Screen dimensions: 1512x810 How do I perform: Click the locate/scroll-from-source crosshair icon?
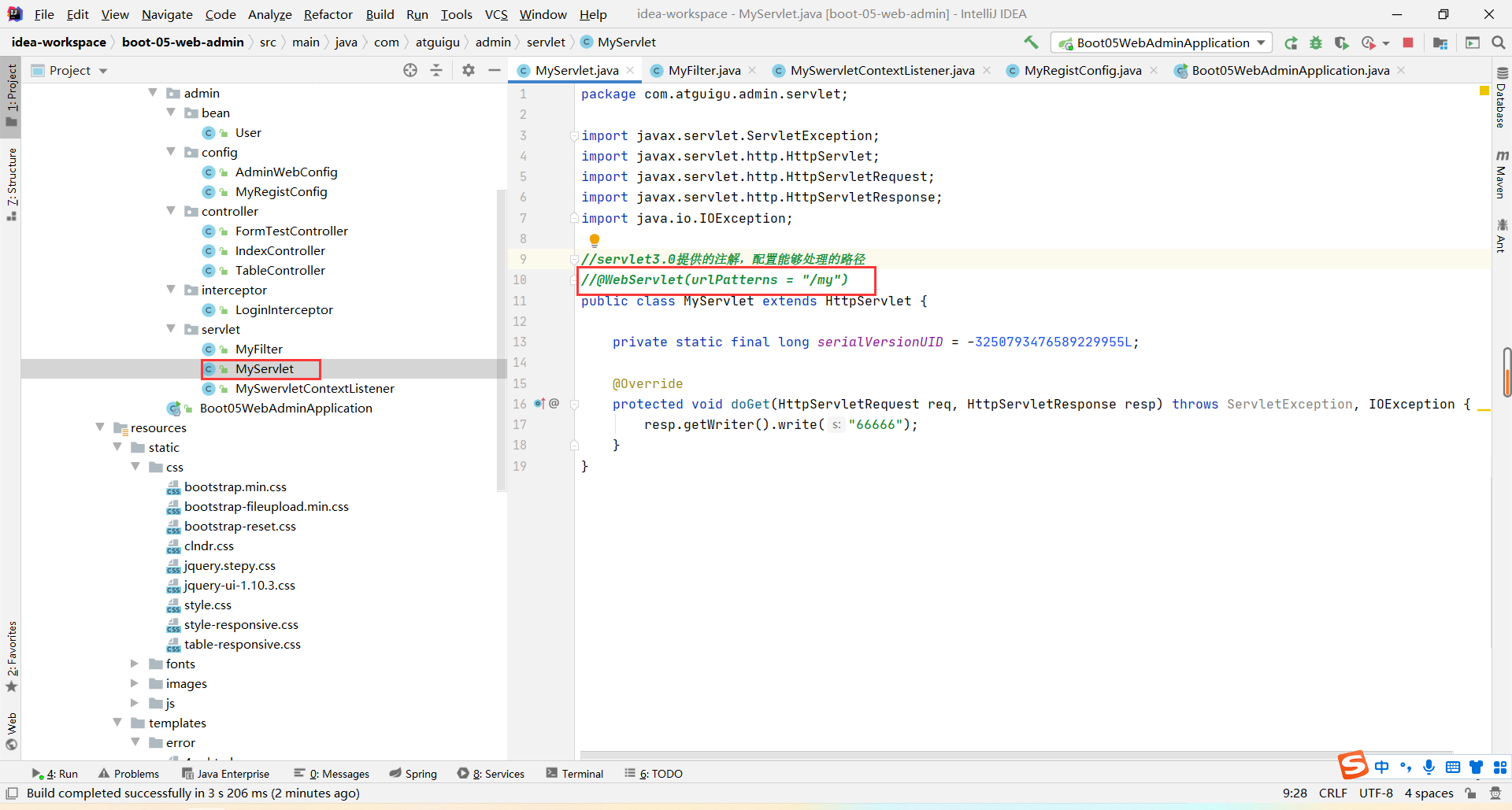[410, 71]
